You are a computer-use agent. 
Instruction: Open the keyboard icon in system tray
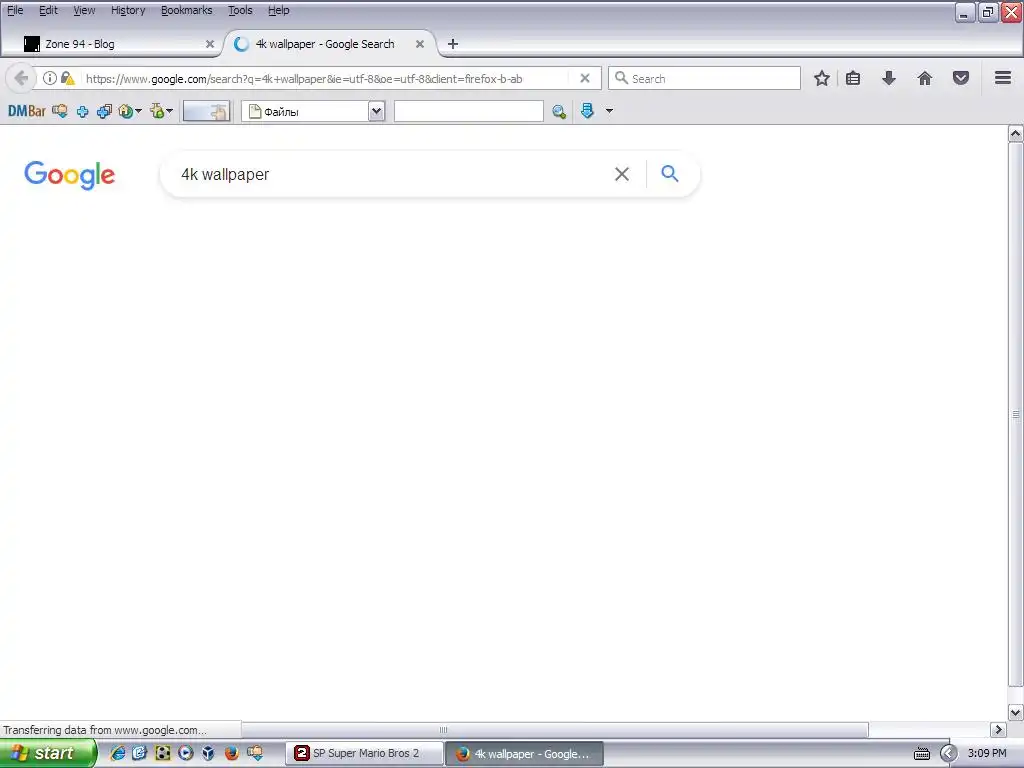tap(921, 754)
